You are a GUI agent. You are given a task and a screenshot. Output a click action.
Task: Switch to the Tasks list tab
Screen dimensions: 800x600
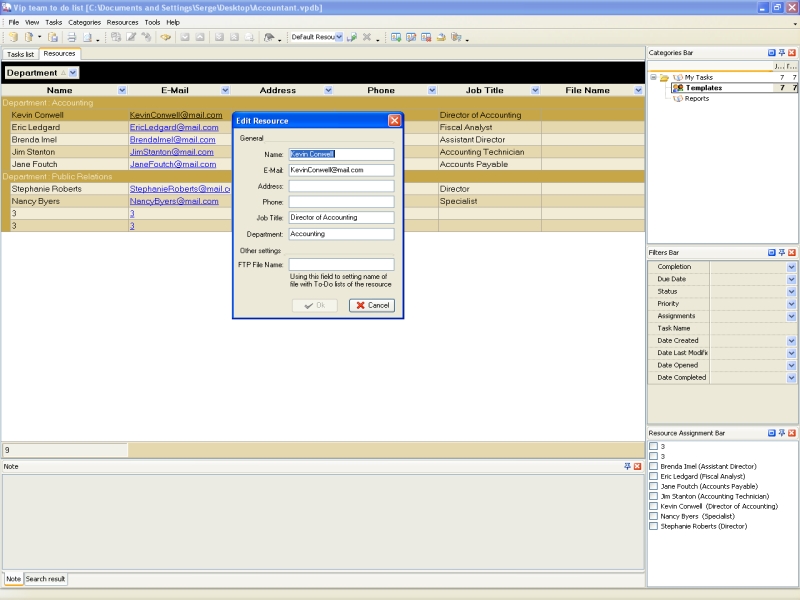[x=19, y=54]
